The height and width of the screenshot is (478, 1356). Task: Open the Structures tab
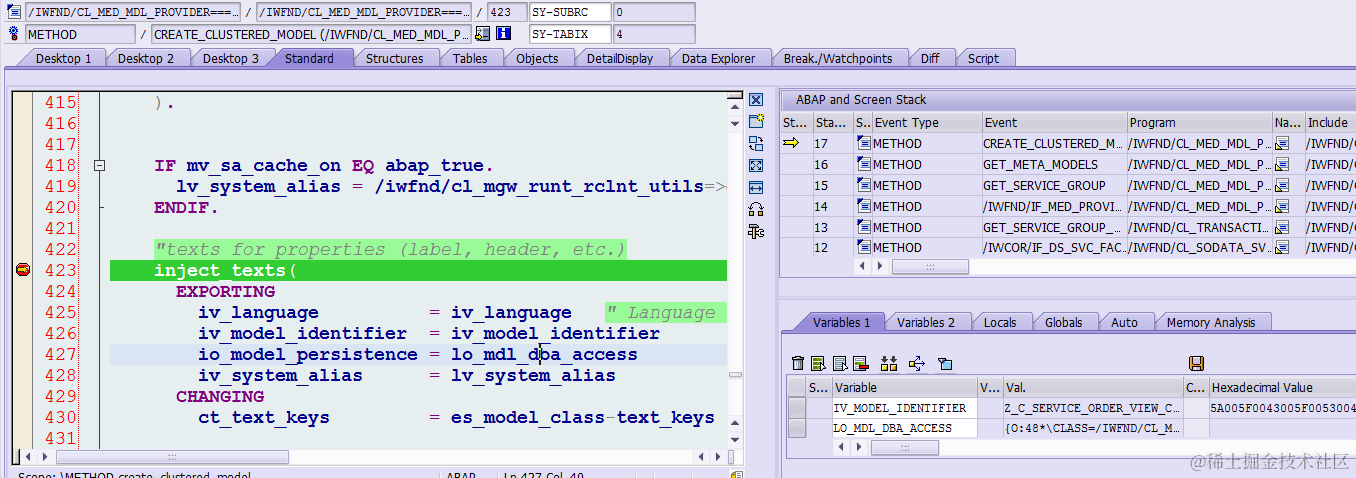pyautogui.click(x=394, y=58)
